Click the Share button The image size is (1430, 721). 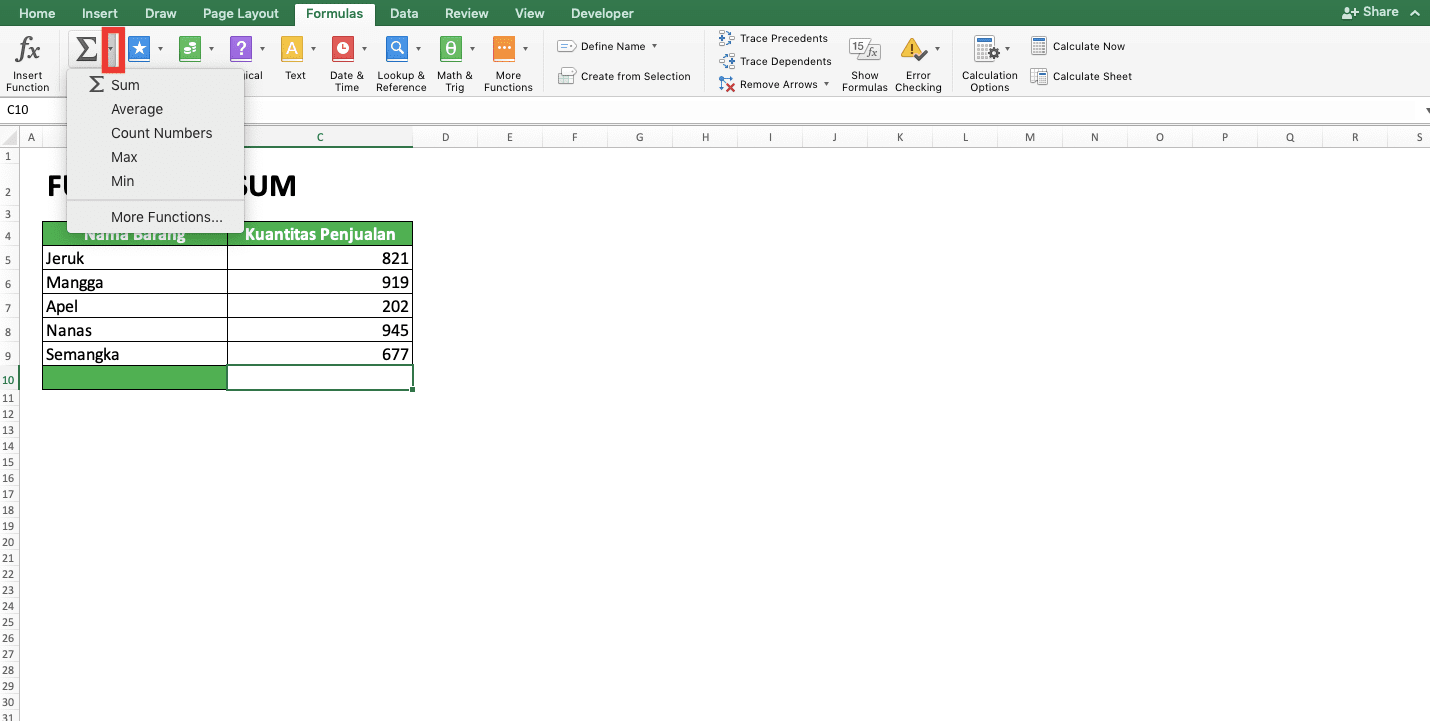point(1370,12)
